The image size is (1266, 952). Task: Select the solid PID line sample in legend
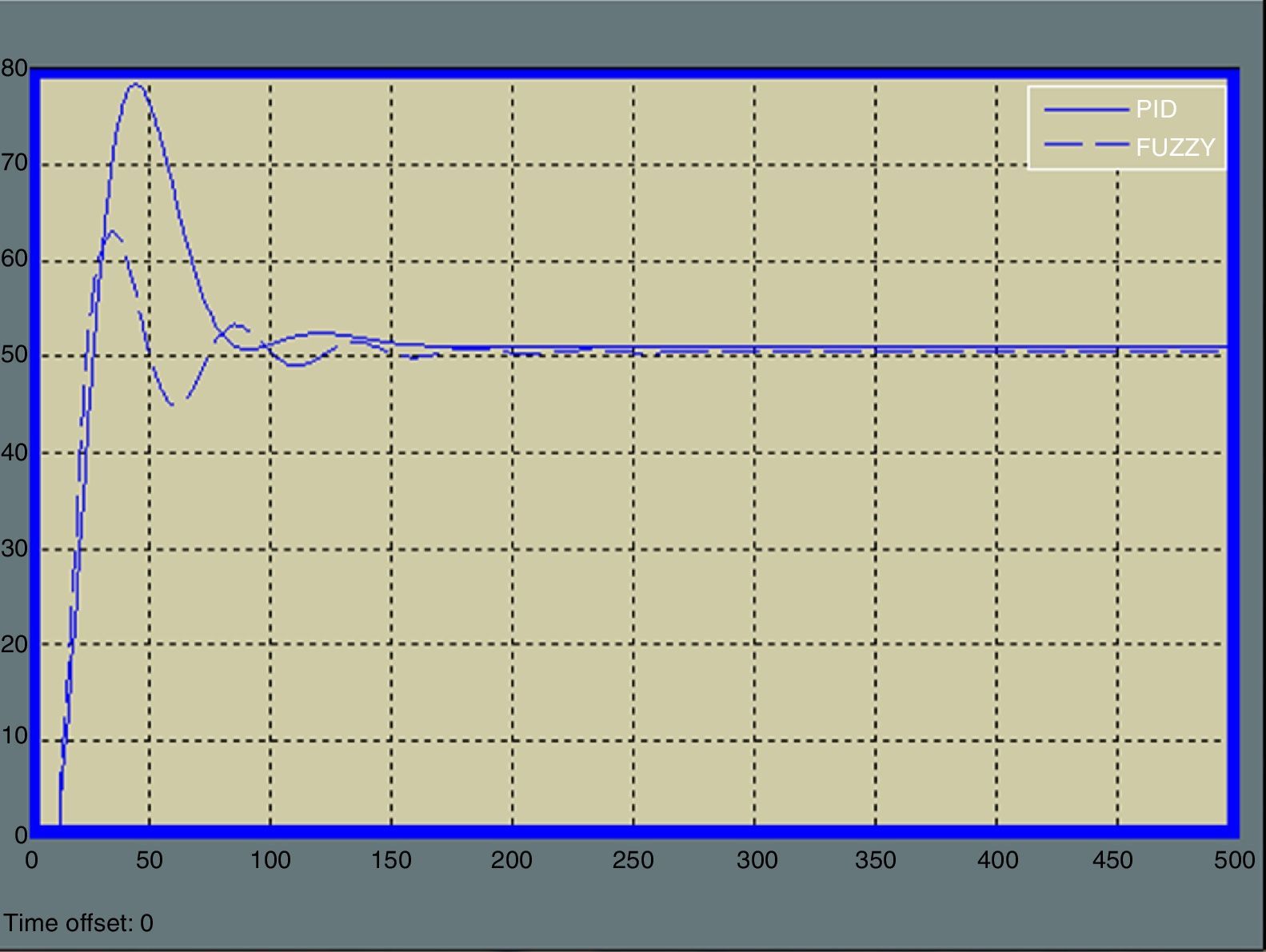click(x=1084, y=110)
